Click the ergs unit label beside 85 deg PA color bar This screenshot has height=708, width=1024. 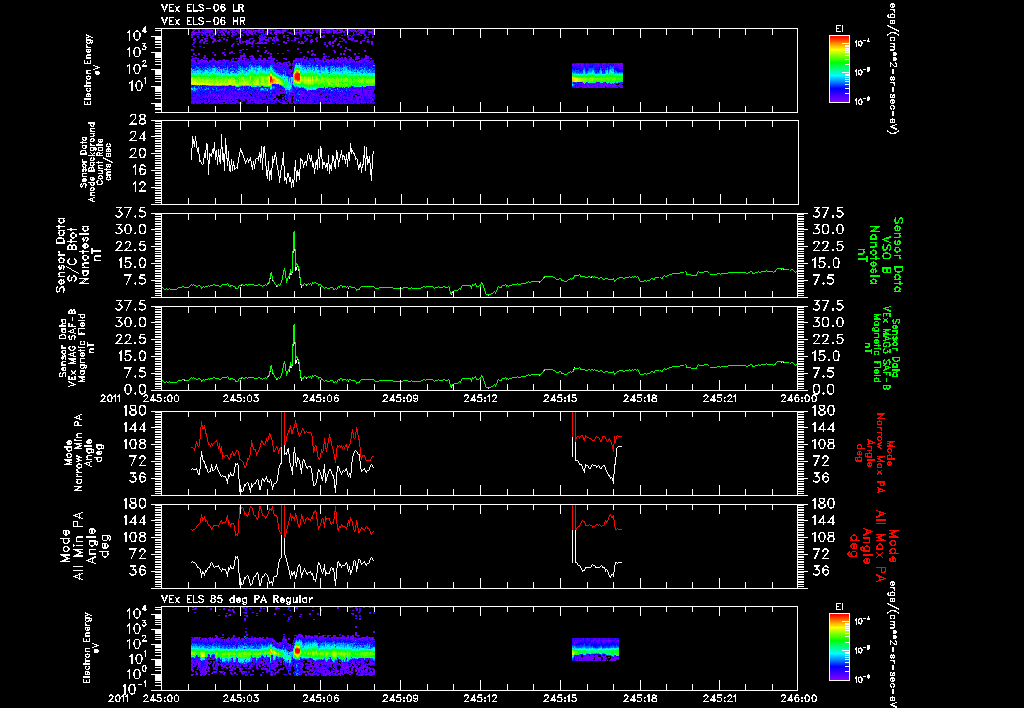tap(892, 645)
